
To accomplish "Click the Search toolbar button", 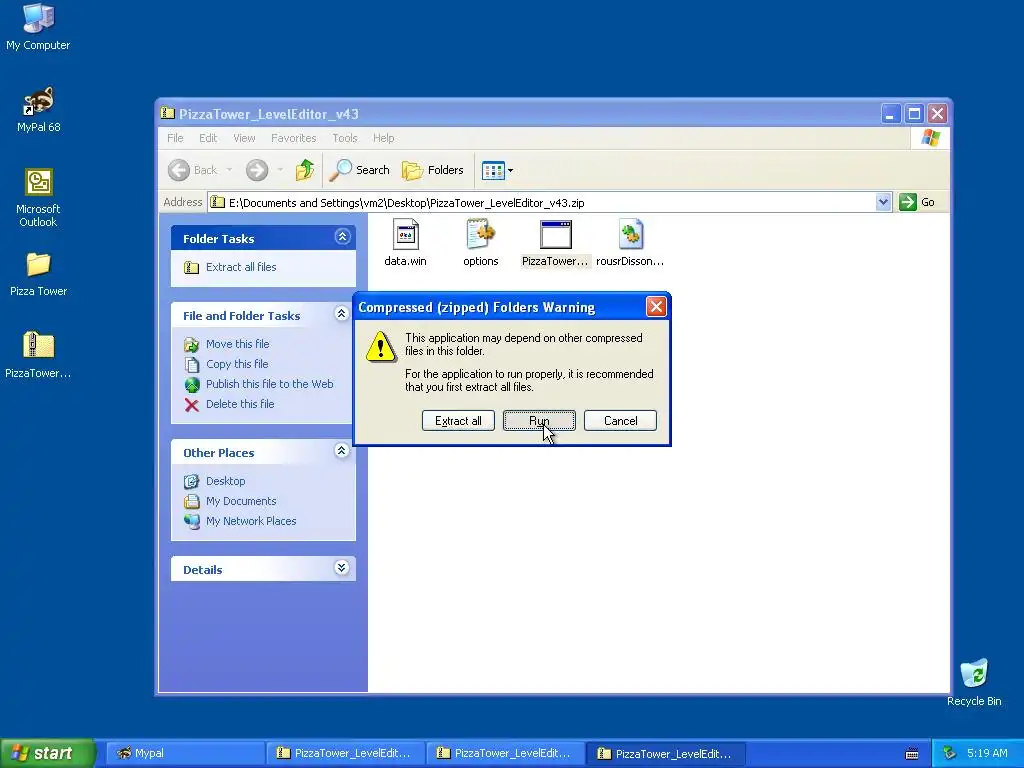I will click(x=360, y=170).
